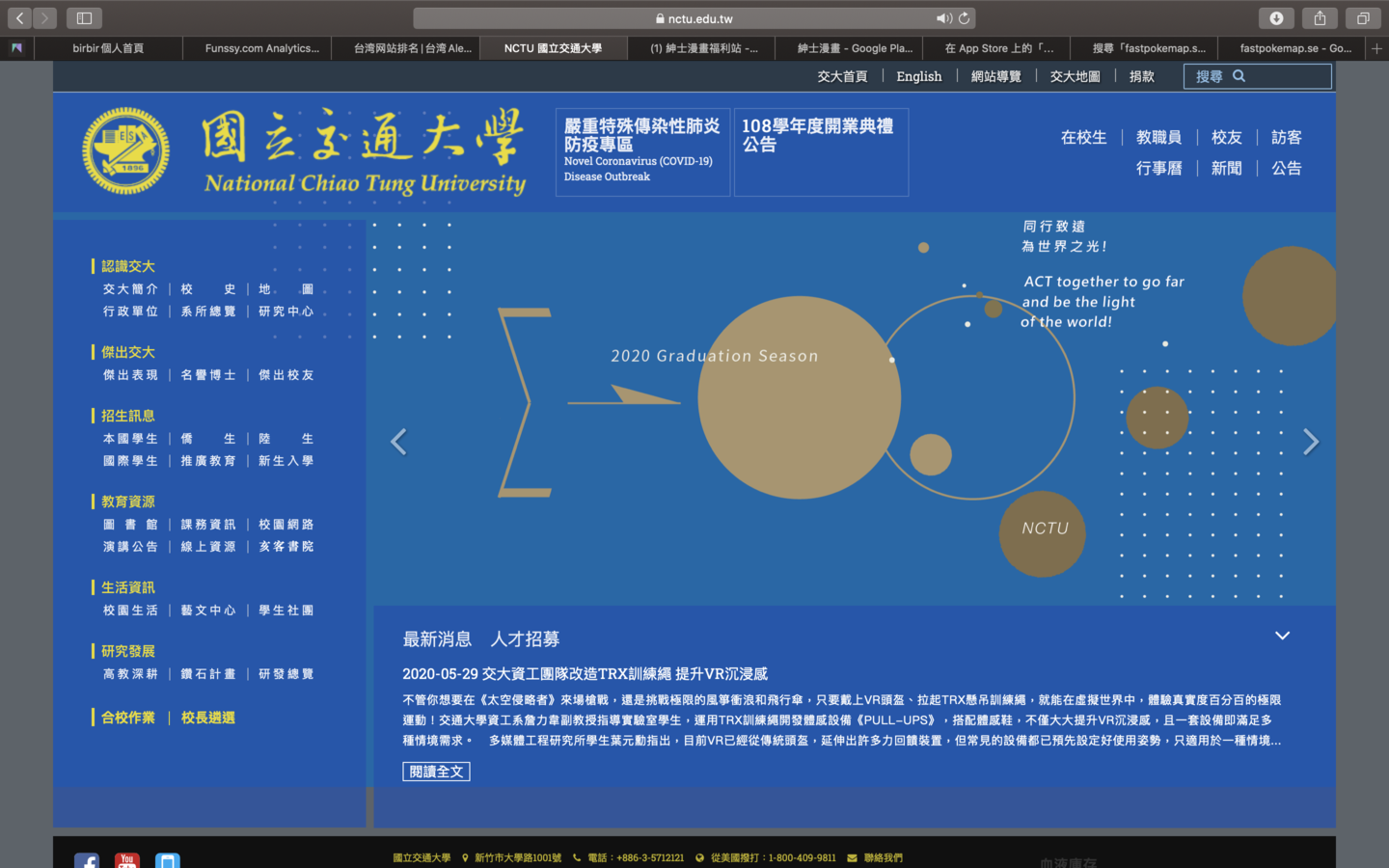Click the nctu.edu.tw address bar
The width and height of the screenshot is (1389, 868).
pyautogui.click(x=694, y=18)
